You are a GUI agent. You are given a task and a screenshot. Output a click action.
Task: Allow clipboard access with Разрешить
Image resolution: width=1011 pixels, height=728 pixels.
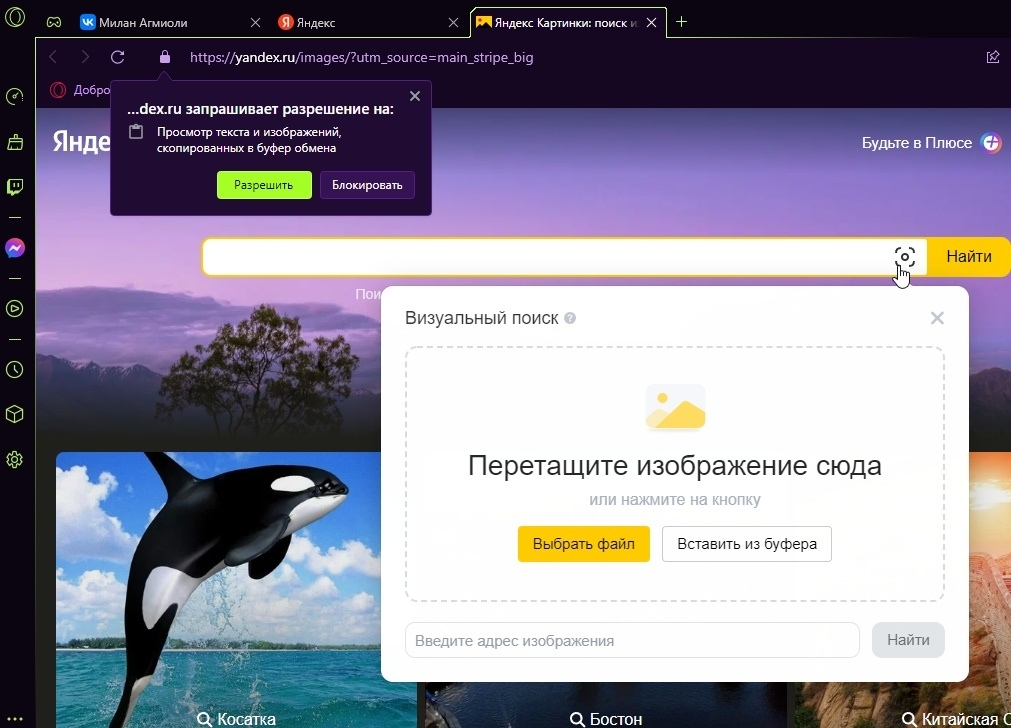(x=264, y=185)
